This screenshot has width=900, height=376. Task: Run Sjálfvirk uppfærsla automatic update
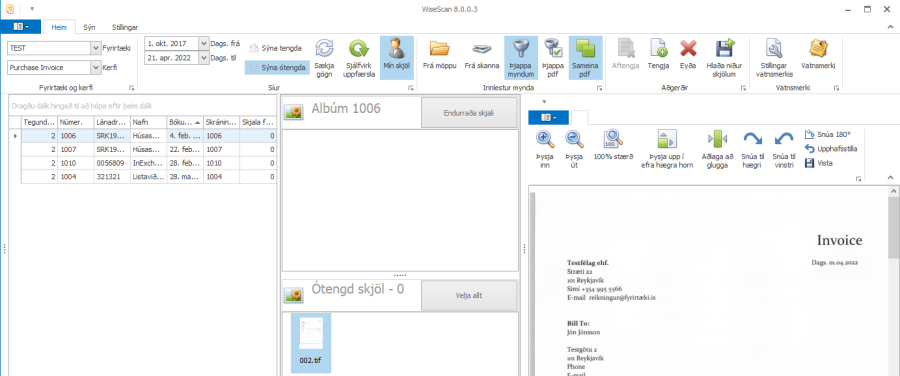(x=359, y=58)
